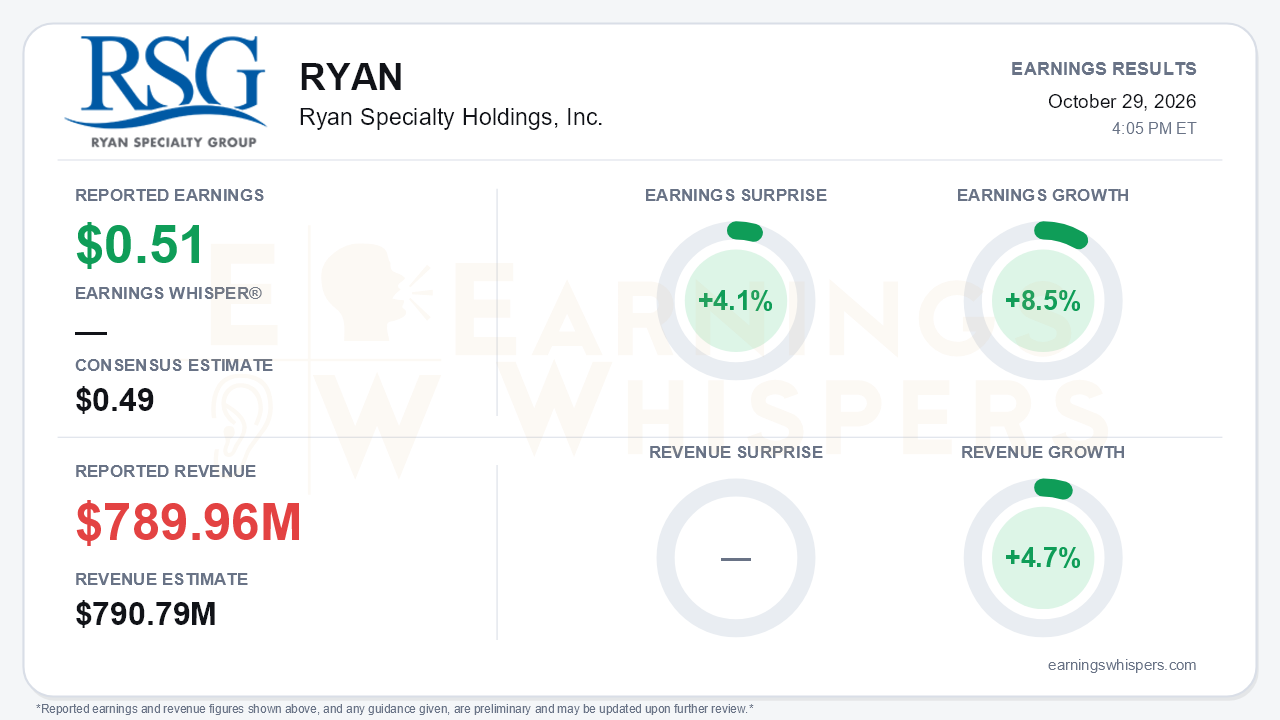
Task: Click the REPORTED REVENUE label
Action: click(166, 471)
